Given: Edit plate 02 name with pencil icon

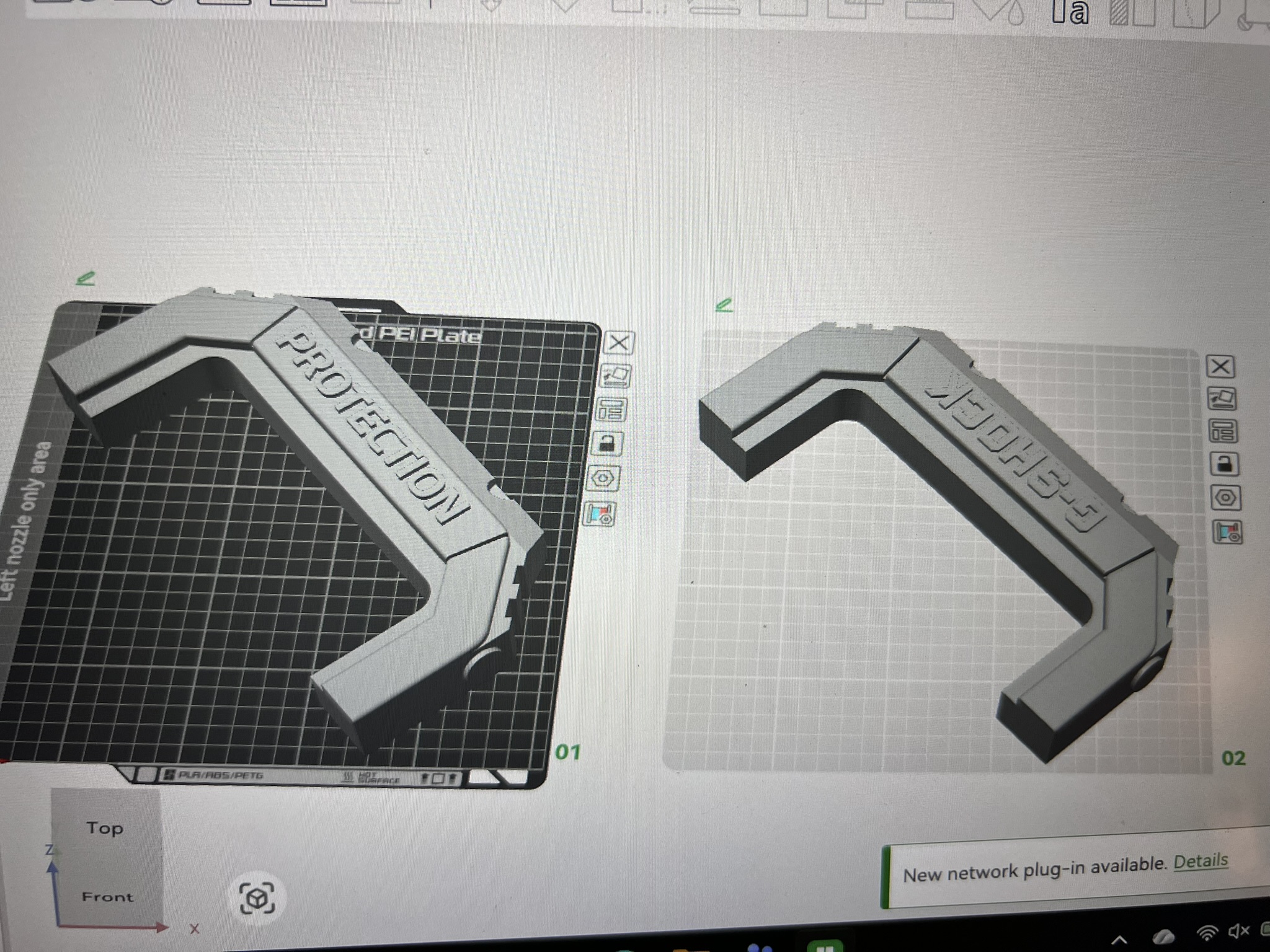Looking at the screenshot, I should pyautogui.click(x=724, y=305).
